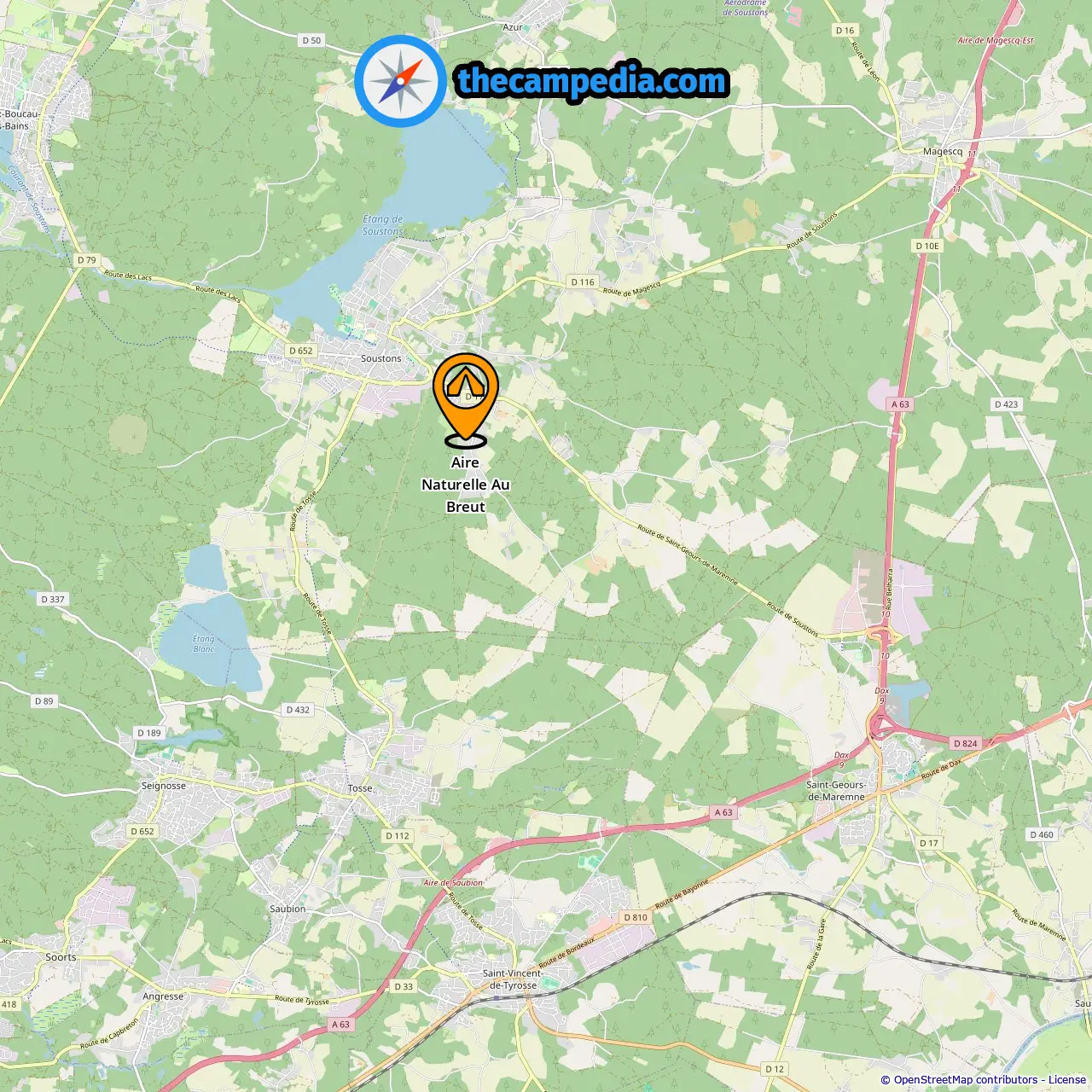Click the Étang de Soustons lake label

(x=382, y=225)
